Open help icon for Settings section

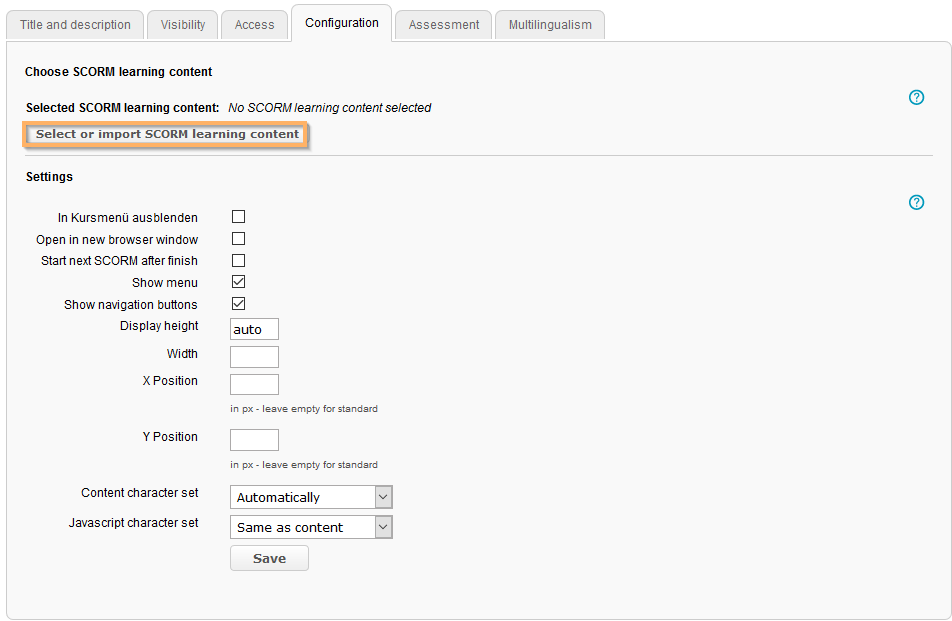pos(916,203)
